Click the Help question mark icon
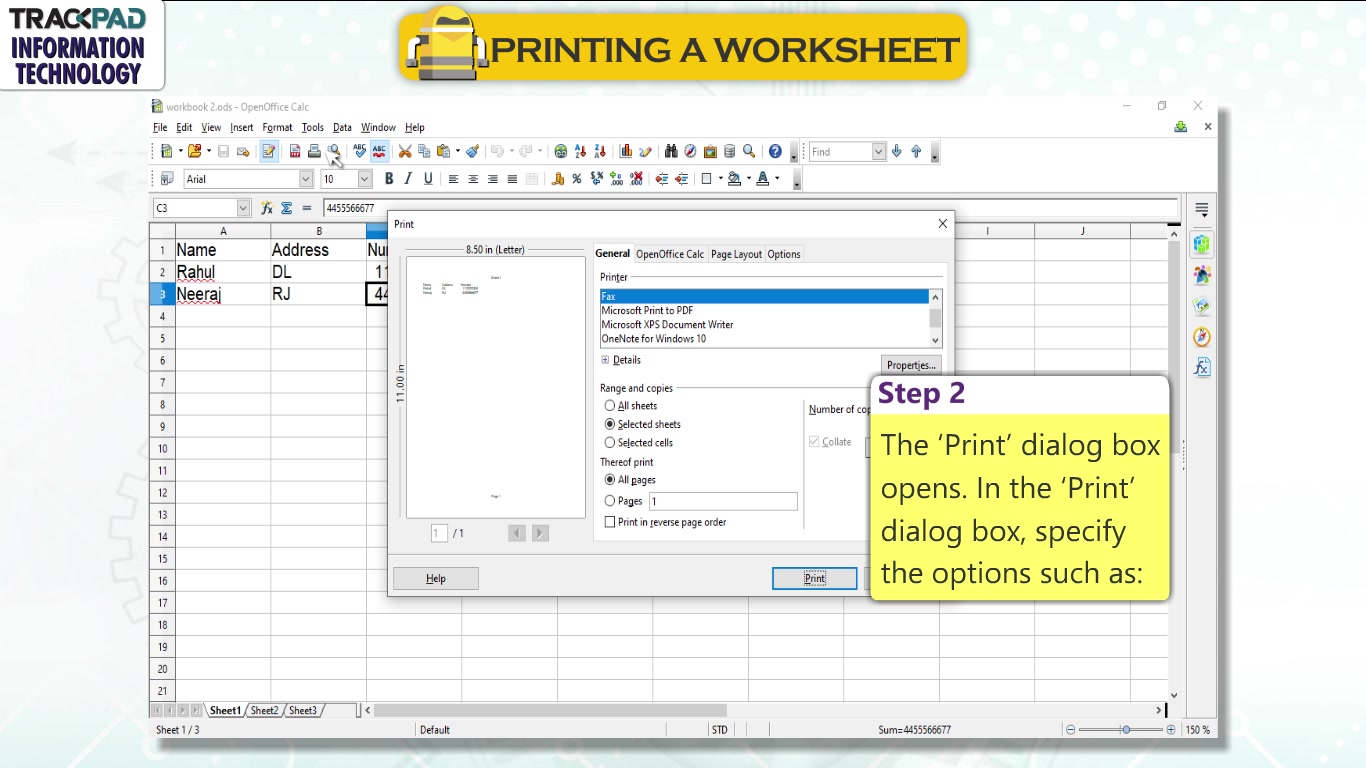The height and width of the screenshot is (768, 1366). pyautogui.click(x=775, y=151)
